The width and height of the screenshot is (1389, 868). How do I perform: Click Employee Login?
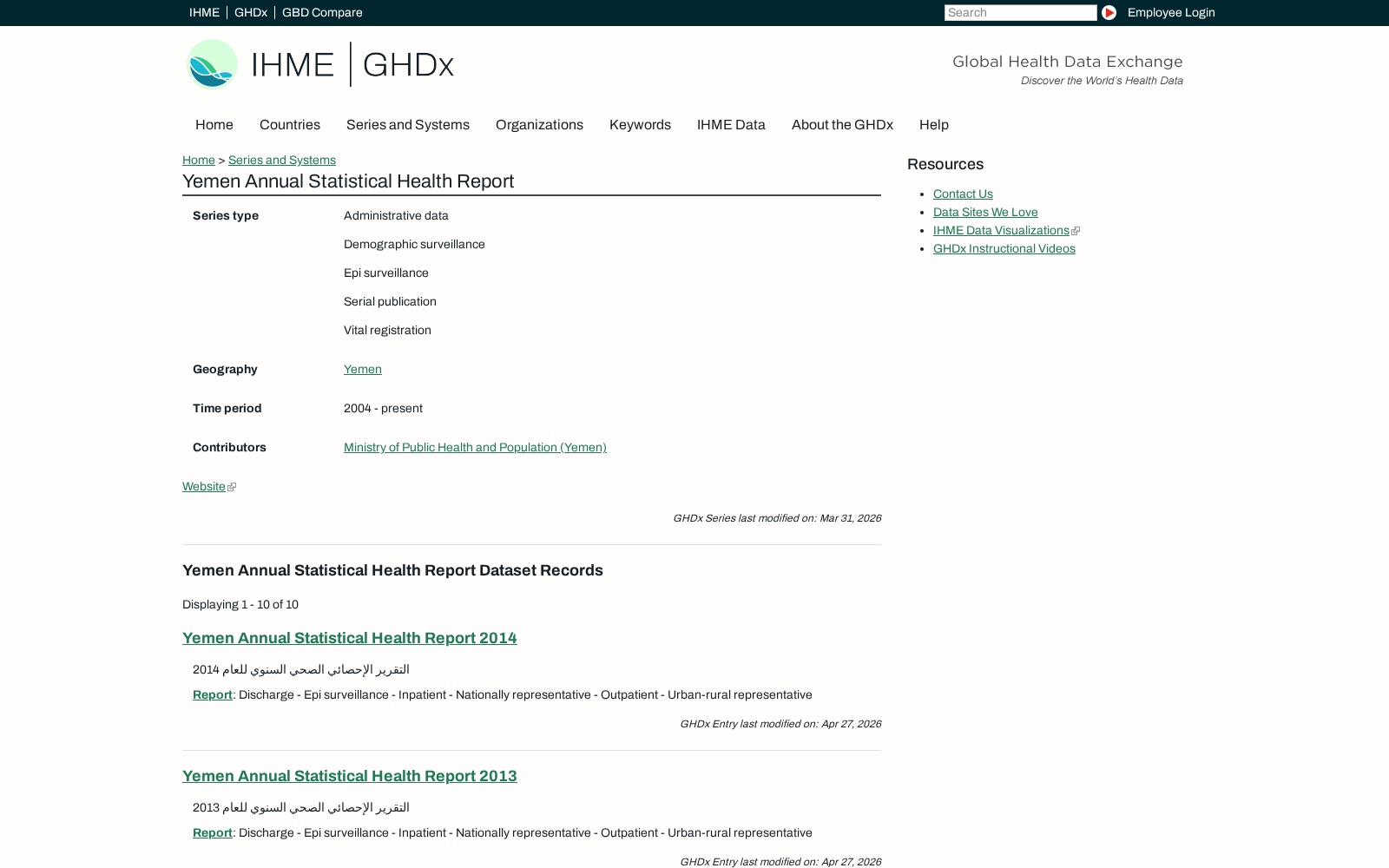[x=1171, y=12]
